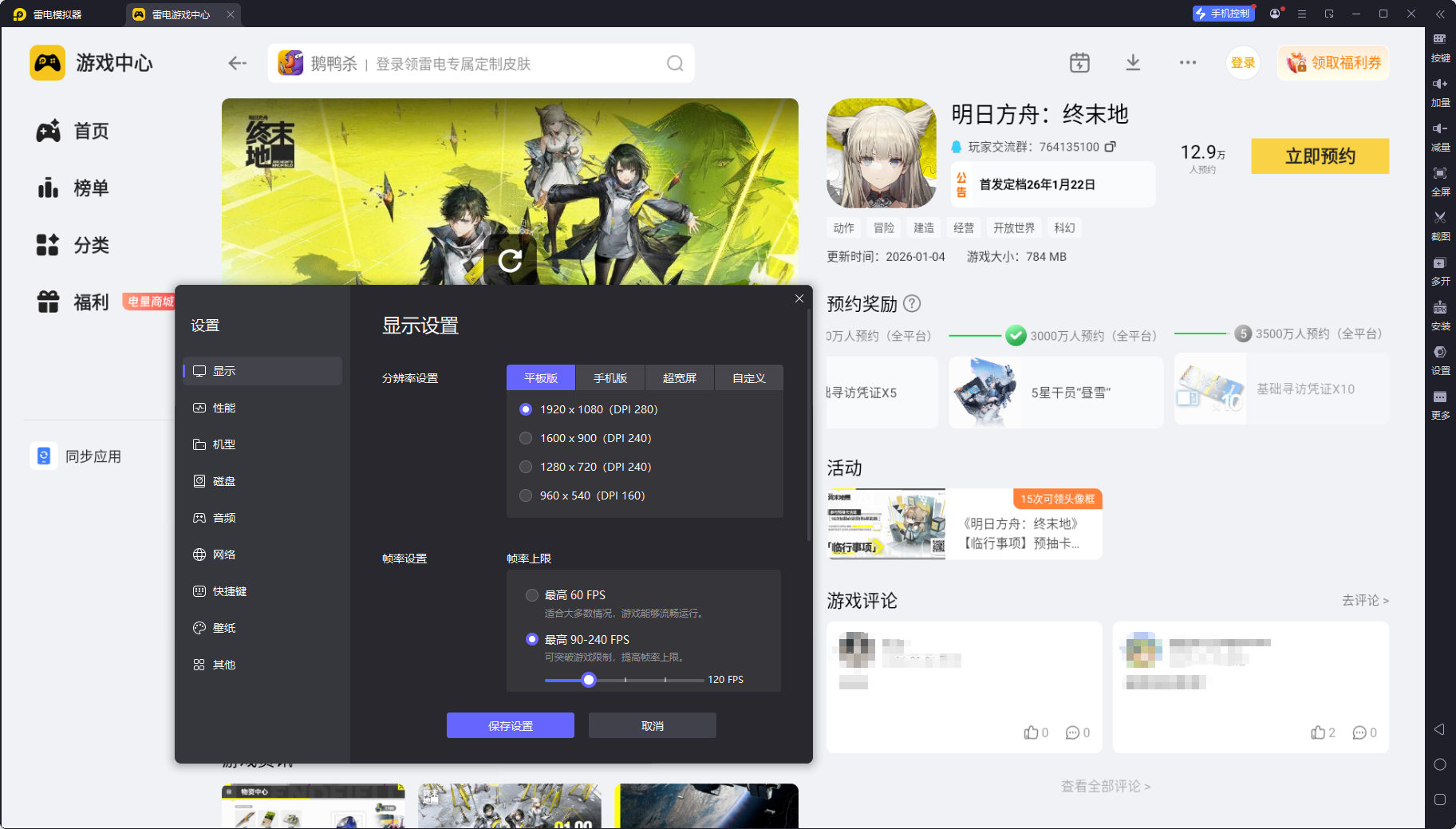Open the hamburger menu in the title bar
Image resolution: width=1456 pixels, height=829 pixels.
[1302, 14]
